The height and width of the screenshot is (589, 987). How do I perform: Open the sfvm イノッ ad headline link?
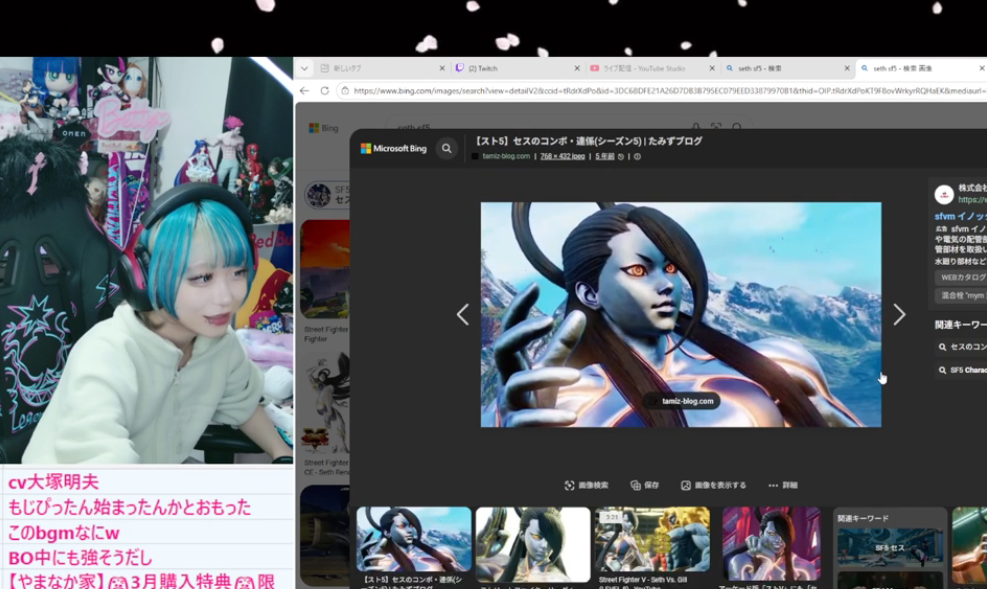click(961, 216)
